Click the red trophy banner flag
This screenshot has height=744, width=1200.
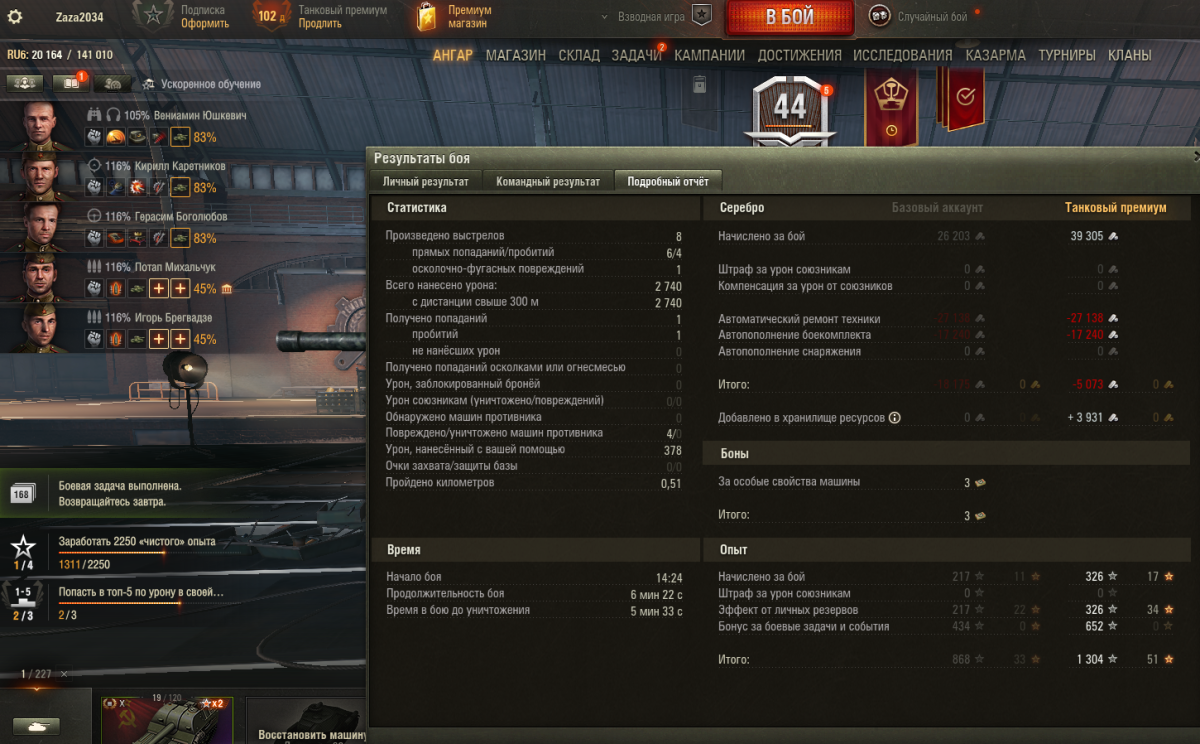click(x=890, y=108)
